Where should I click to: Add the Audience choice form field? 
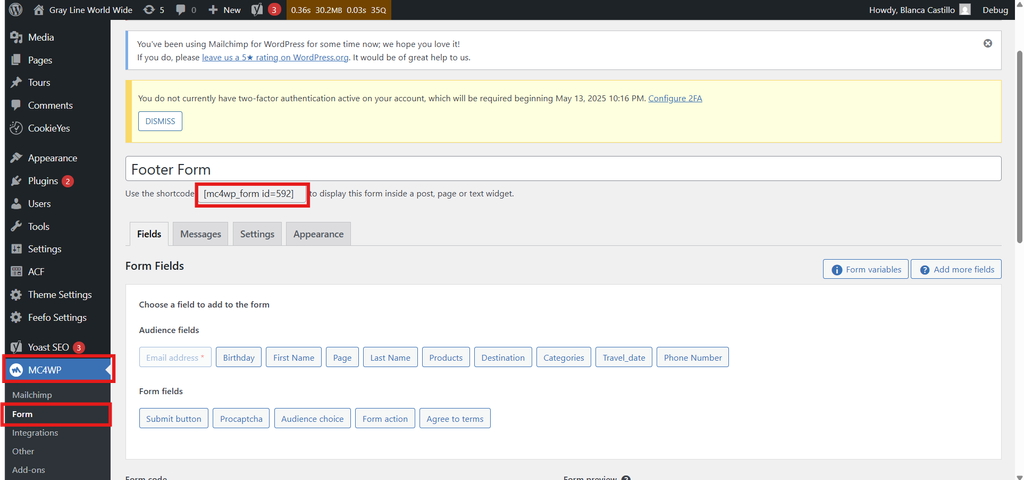[312, 419]
